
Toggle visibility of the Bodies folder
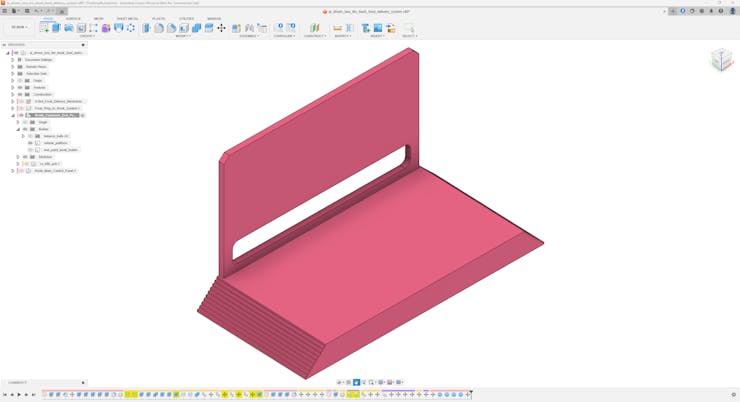pyautogui.click(x=25, y=129)
